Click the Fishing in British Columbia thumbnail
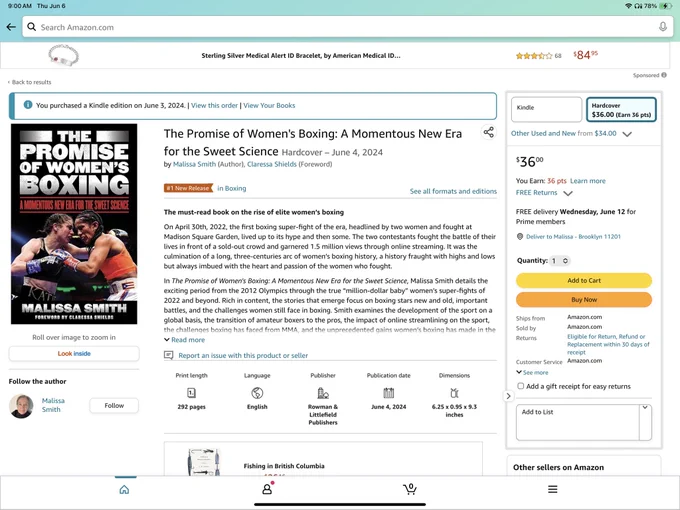The width and height of the screenshot is (680, 510). coord(203,462)
